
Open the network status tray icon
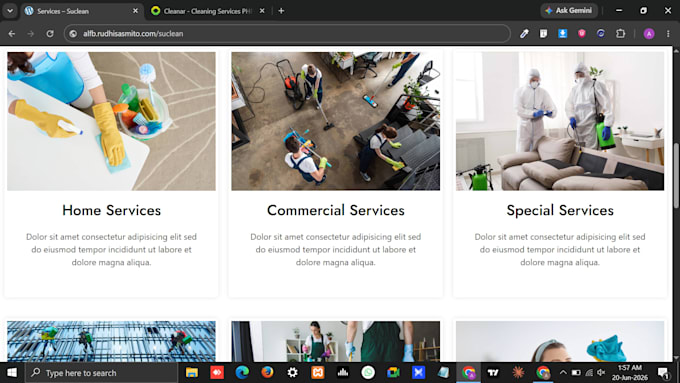(x=589, y=373)
